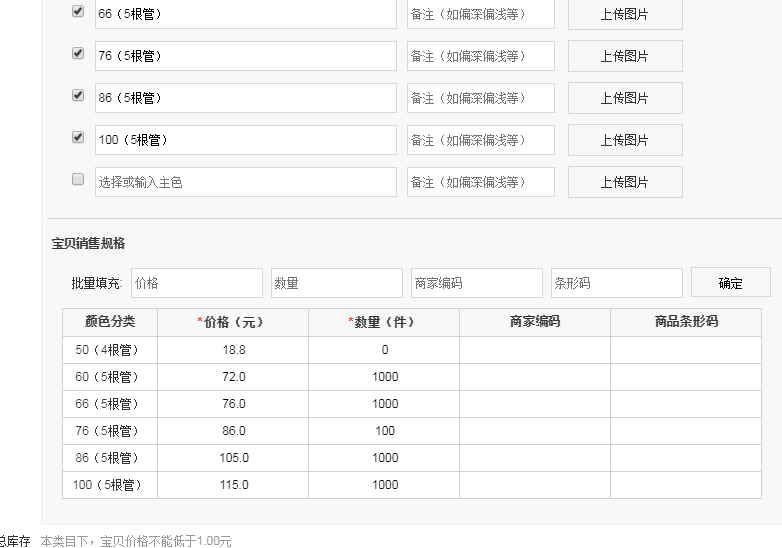The height and width of the screenshot is (548, 782).
Task: Toggle the 100（5根管）color checkbox
Action: (78, 138)
